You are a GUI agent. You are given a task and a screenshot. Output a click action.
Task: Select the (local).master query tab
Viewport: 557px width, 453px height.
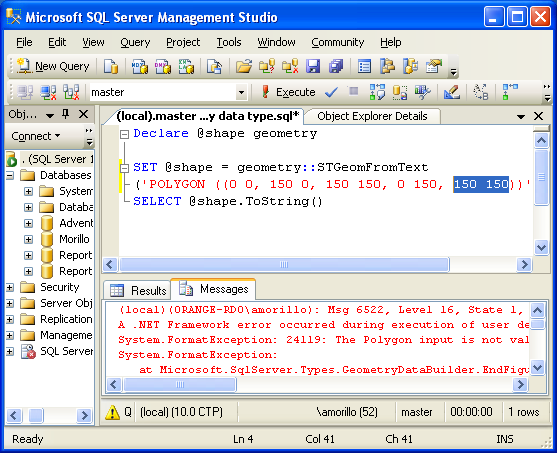coord(208,116)
